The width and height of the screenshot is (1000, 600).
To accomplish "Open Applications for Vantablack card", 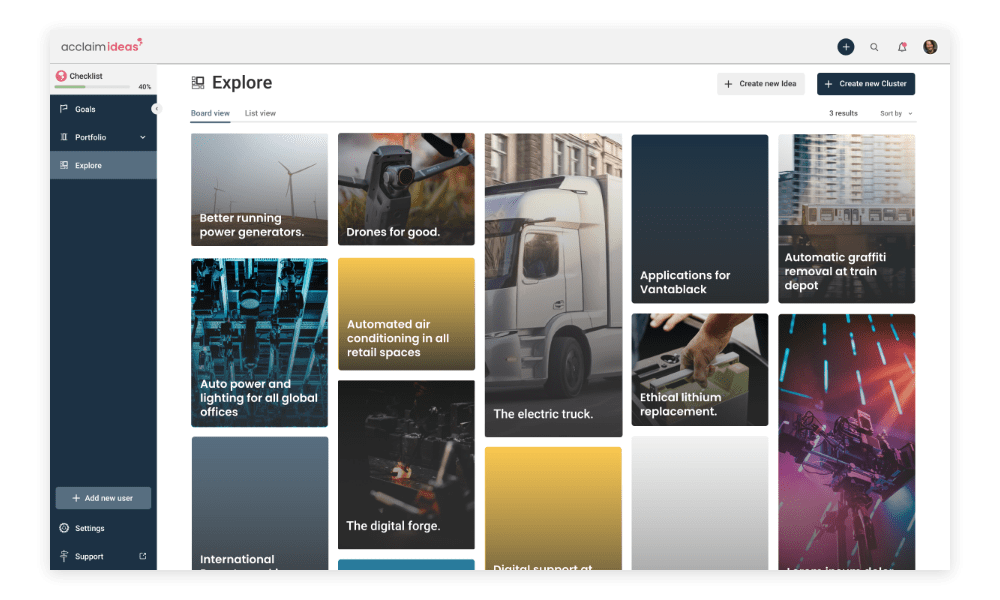I will point(700,219).
